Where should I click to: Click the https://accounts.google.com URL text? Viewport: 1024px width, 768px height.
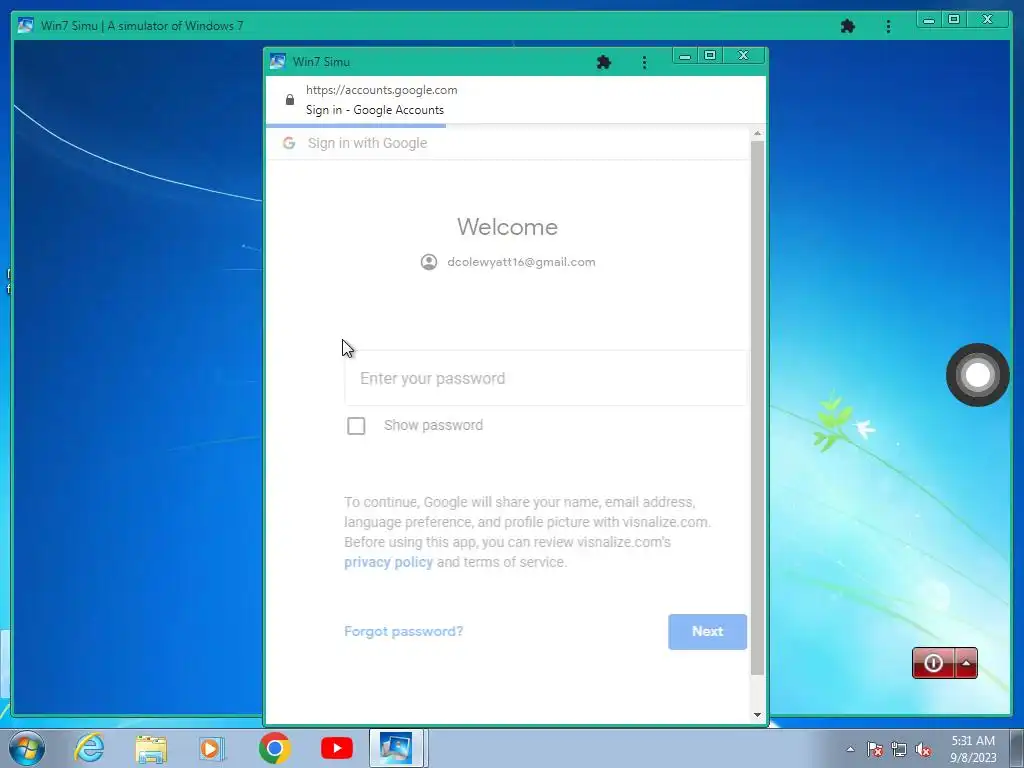[x=381, y=90]
